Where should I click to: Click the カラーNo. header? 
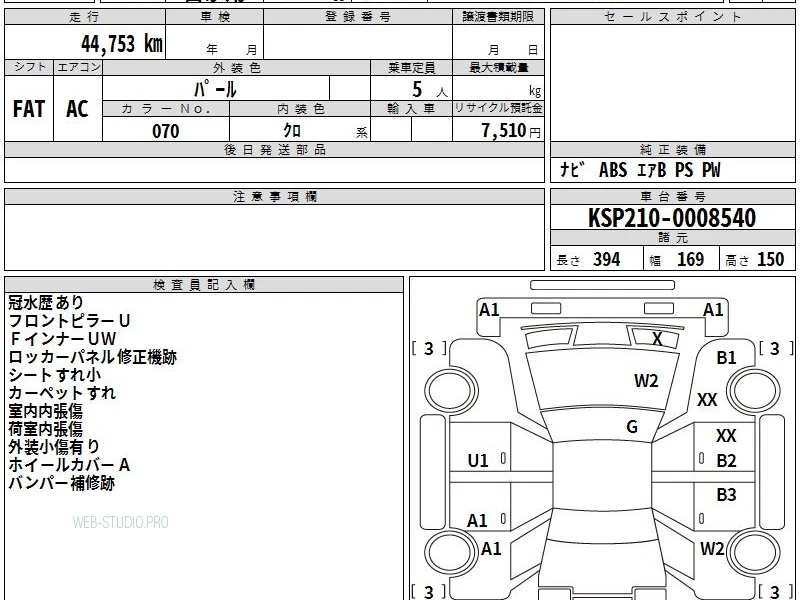(x=166, y=109)
